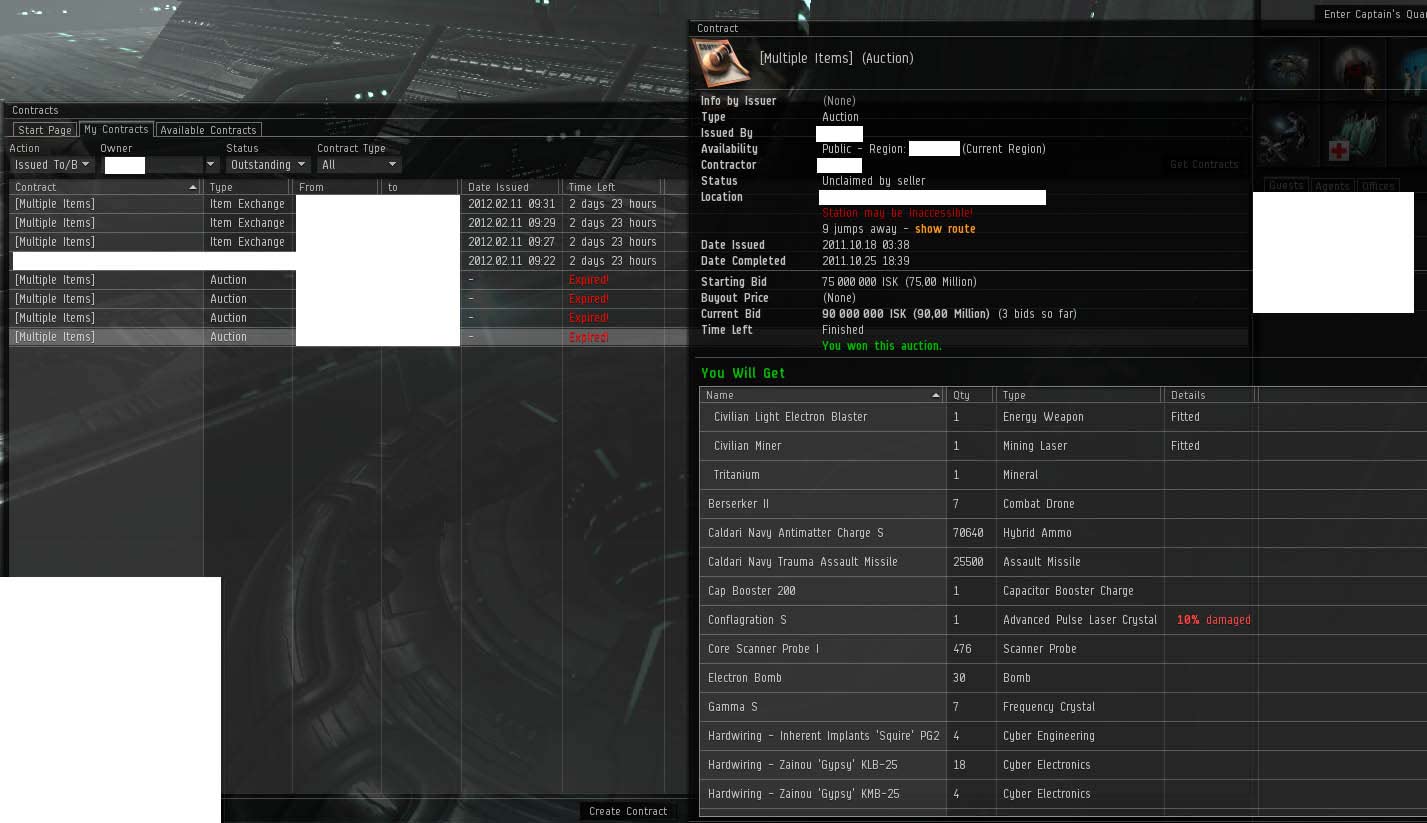Screen dimensions: 1427x823
Task: Click the Date Completed 2011.10.25 18:39 value
Action: click(x=865, y=261)
